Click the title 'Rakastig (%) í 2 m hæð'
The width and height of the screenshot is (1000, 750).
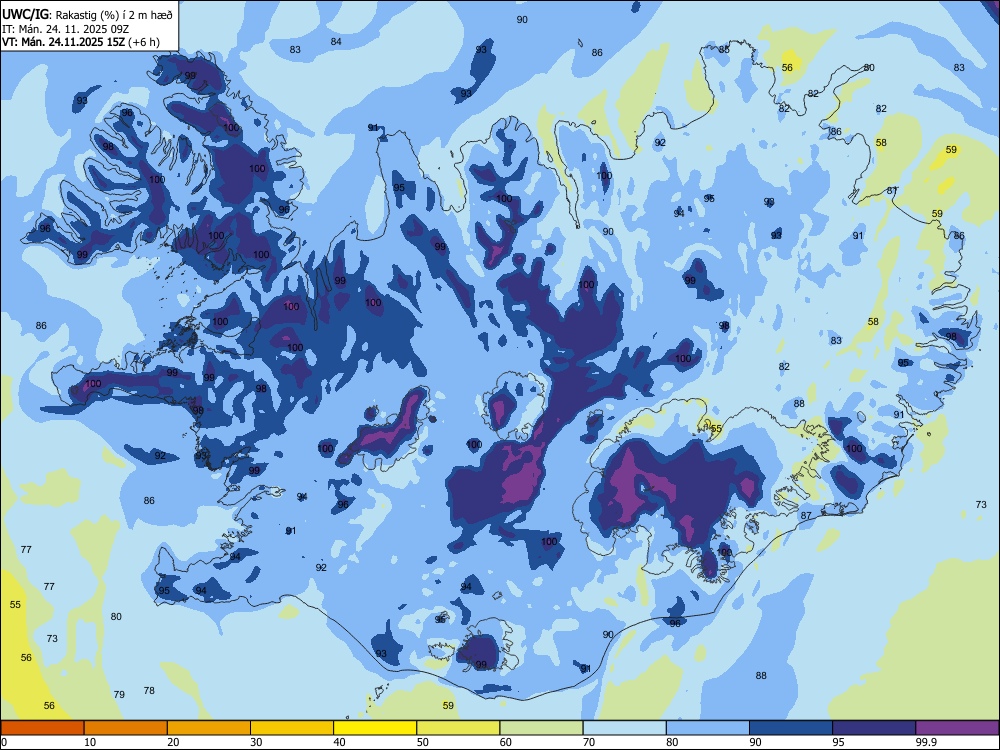[114, 15]
